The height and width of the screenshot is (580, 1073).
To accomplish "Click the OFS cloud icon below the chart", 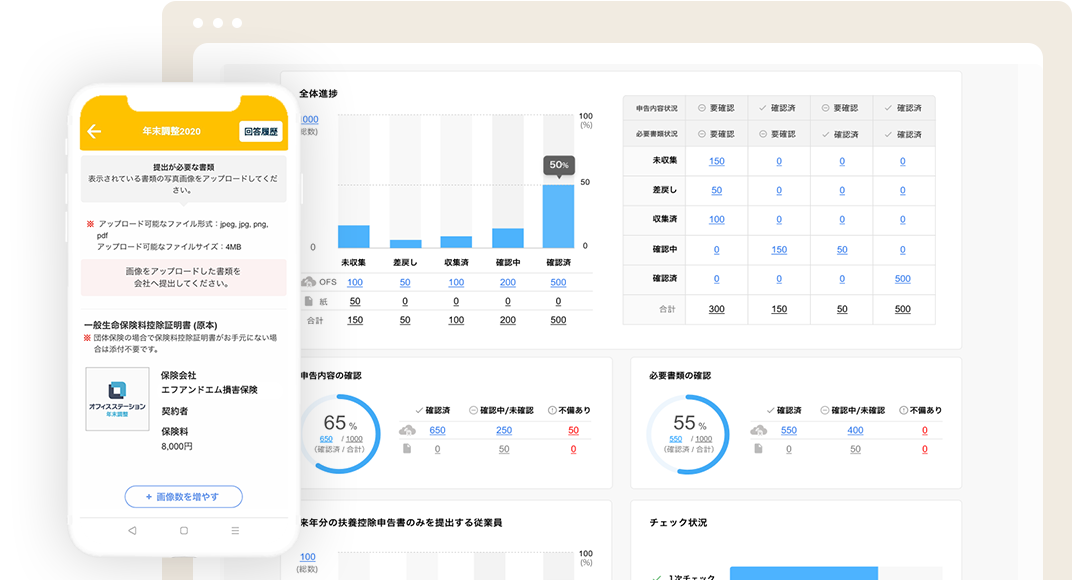I will pos(309,282).
